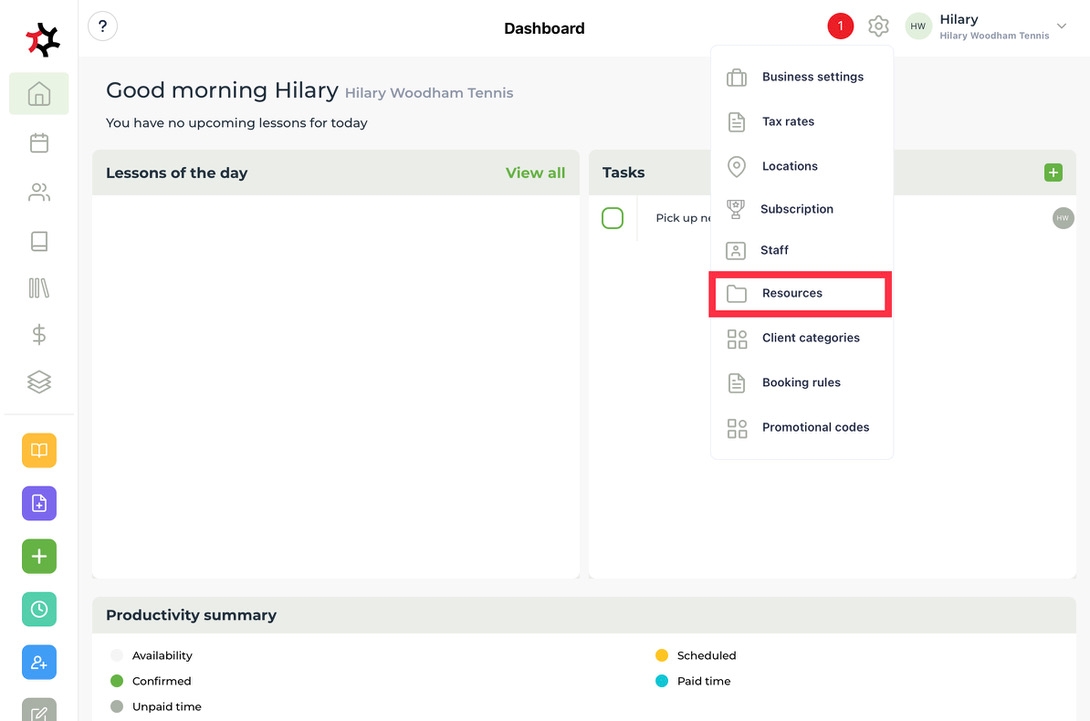
Task: Click the stacked layers icon in sidebar
Action: (x=39, y=382)
